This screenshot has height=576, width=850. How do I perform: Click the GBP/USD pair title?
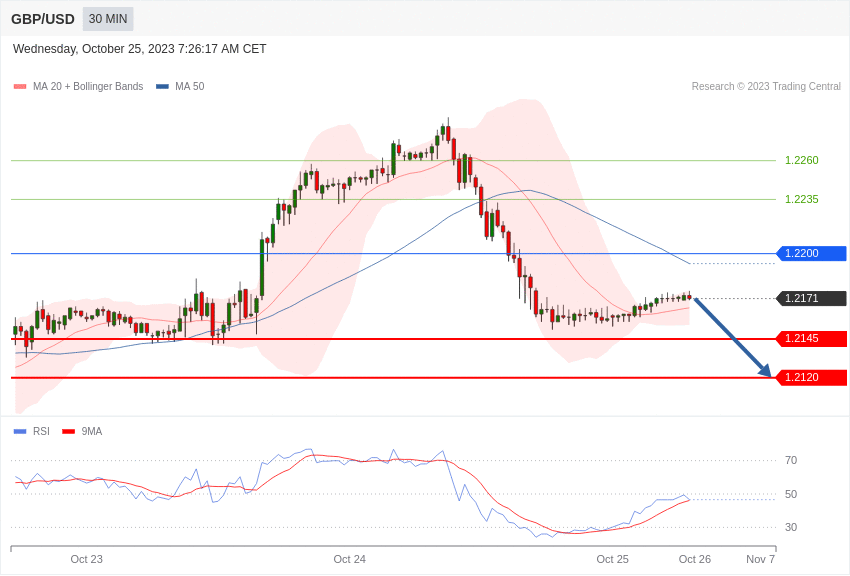point(43,20)
